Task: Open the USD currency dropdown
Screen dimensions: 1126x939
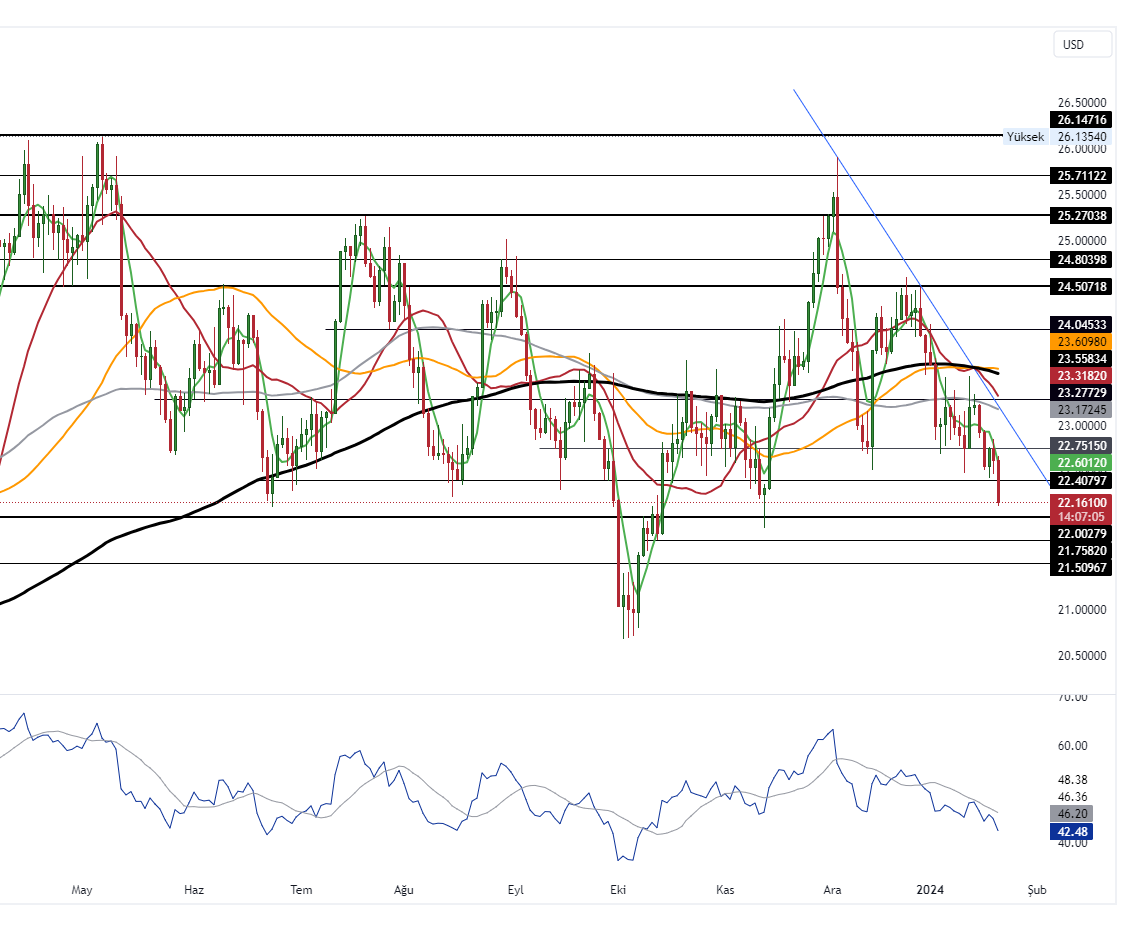Action: pos(1082,45)
